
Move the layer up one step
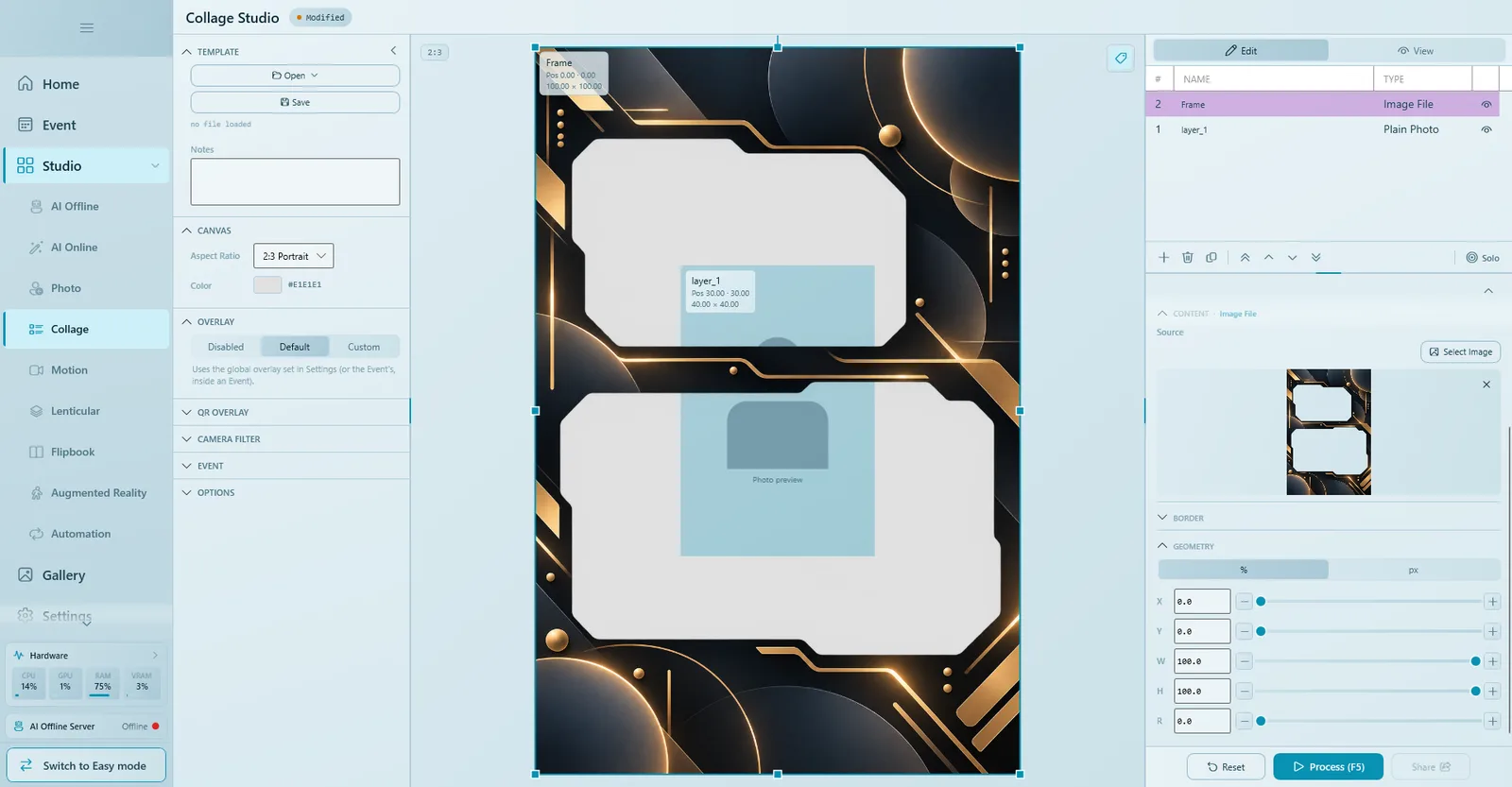1268,257
